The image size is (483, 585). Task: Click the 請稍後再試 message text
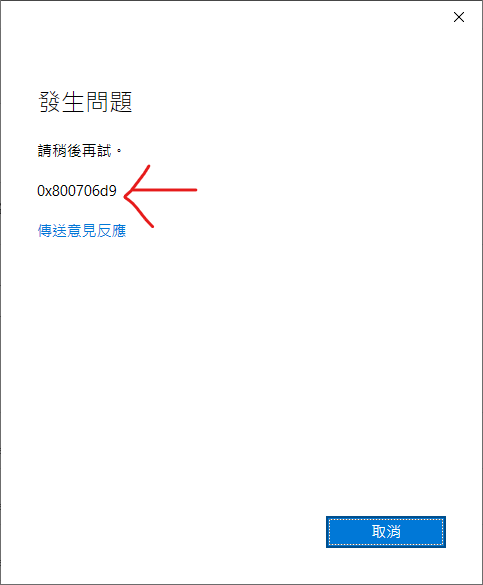coord(75,151)
